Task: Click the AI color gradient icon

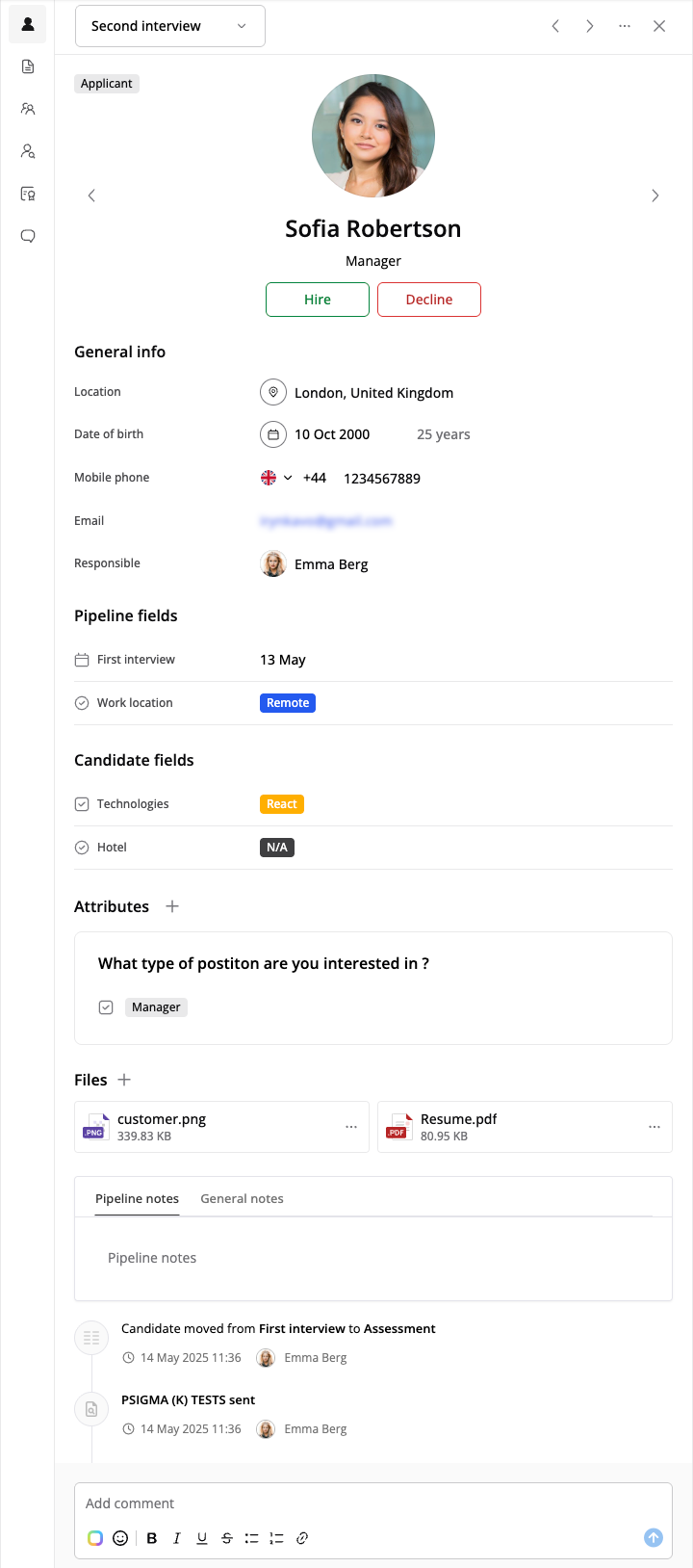Action: [x=95, y=1538]
